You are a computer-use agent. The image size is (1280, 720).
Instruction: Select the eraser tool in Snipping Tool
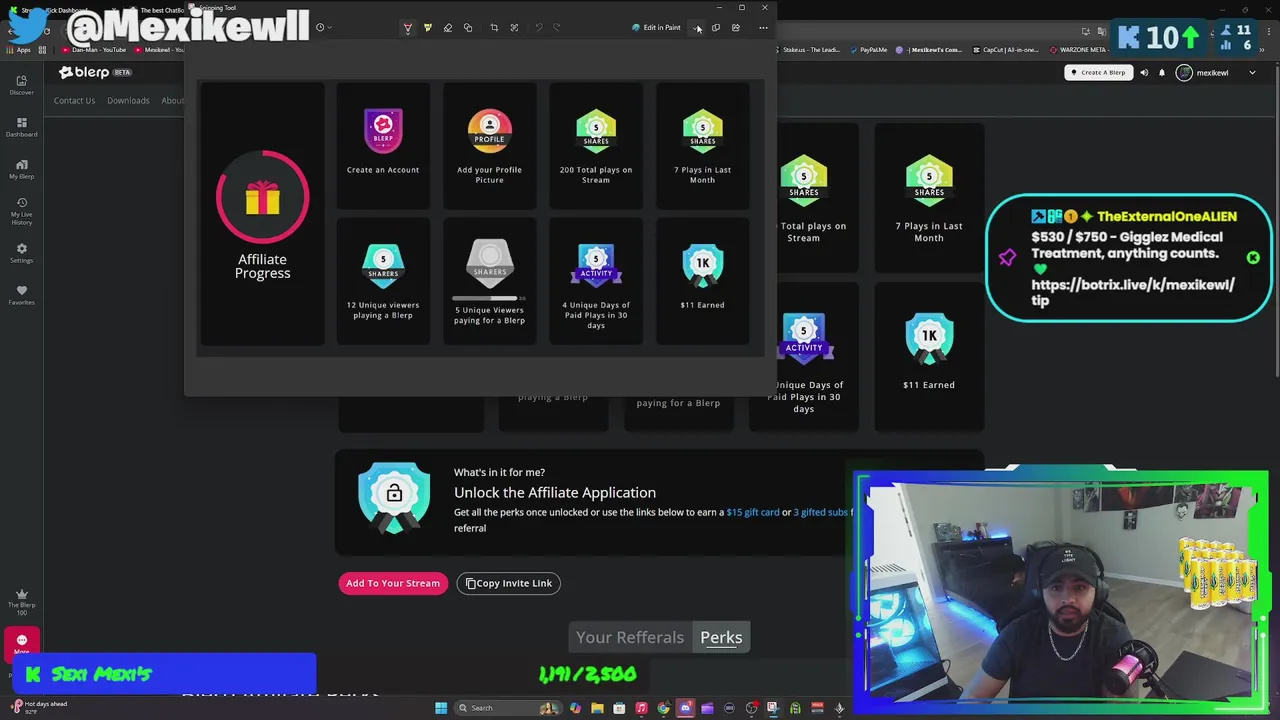[447, 28]
